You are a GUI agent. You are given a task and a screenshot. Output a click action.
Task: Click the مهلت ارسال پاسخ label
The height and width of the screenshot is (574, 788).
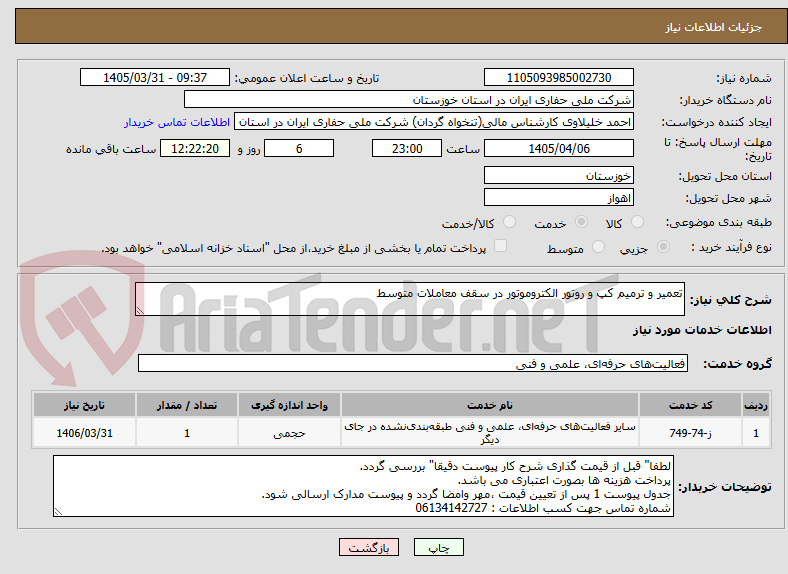pos(718,149)
